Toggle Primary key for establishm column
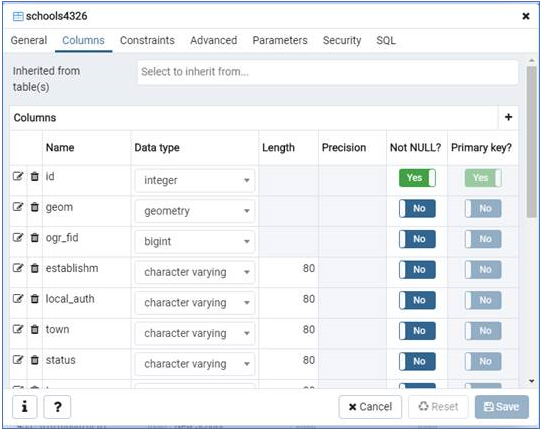The width and height of the screenshot is (542, 431). coord(483,270)
